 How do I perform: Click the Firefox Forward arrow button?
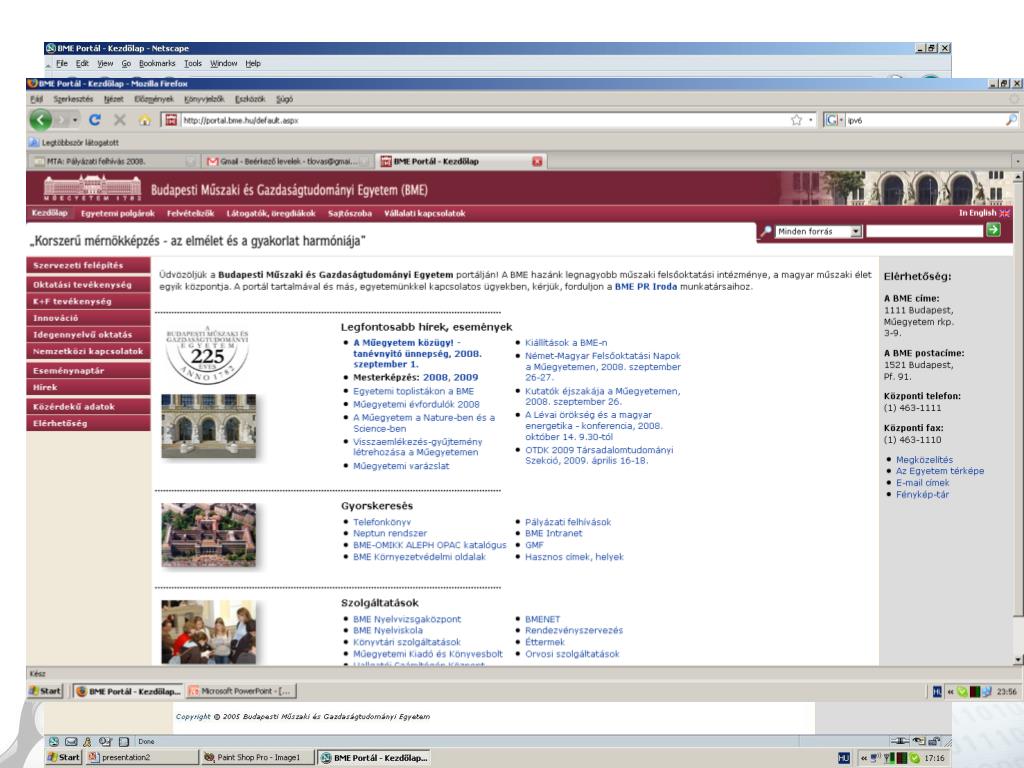tap(61, 120)
